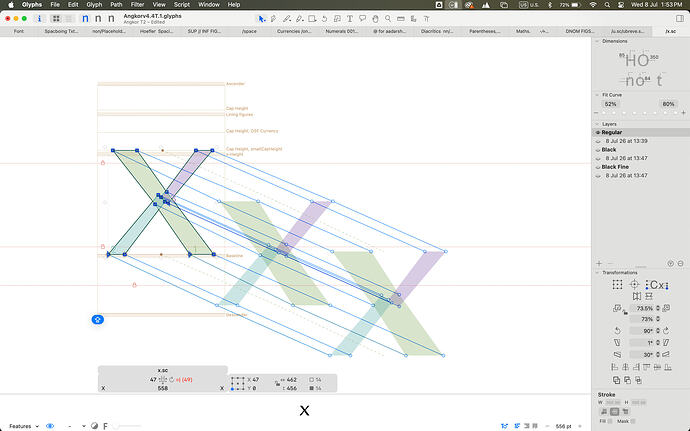The image size is (690, 431).
Task: Enable the stroke Fill checkbox
Action: coord(610,421)
